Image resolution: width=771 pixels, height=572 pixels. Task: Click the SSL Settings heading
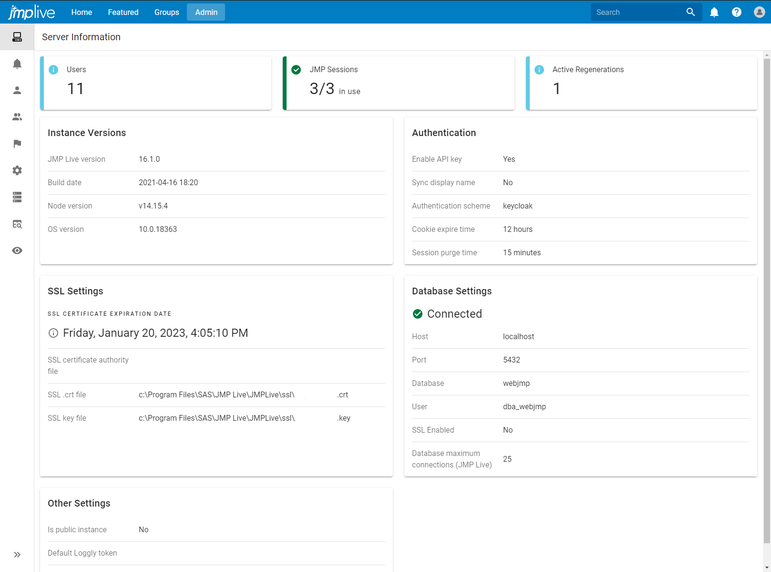pos(75,291)
